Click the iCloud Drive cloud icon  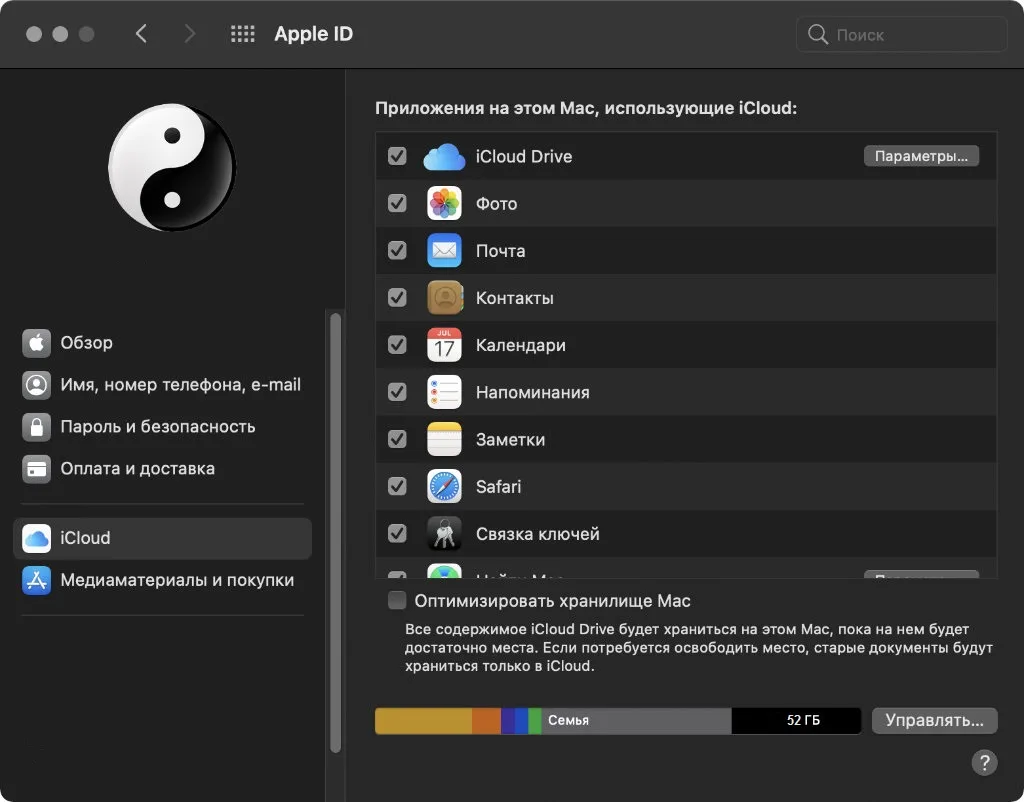coord(444,157)
